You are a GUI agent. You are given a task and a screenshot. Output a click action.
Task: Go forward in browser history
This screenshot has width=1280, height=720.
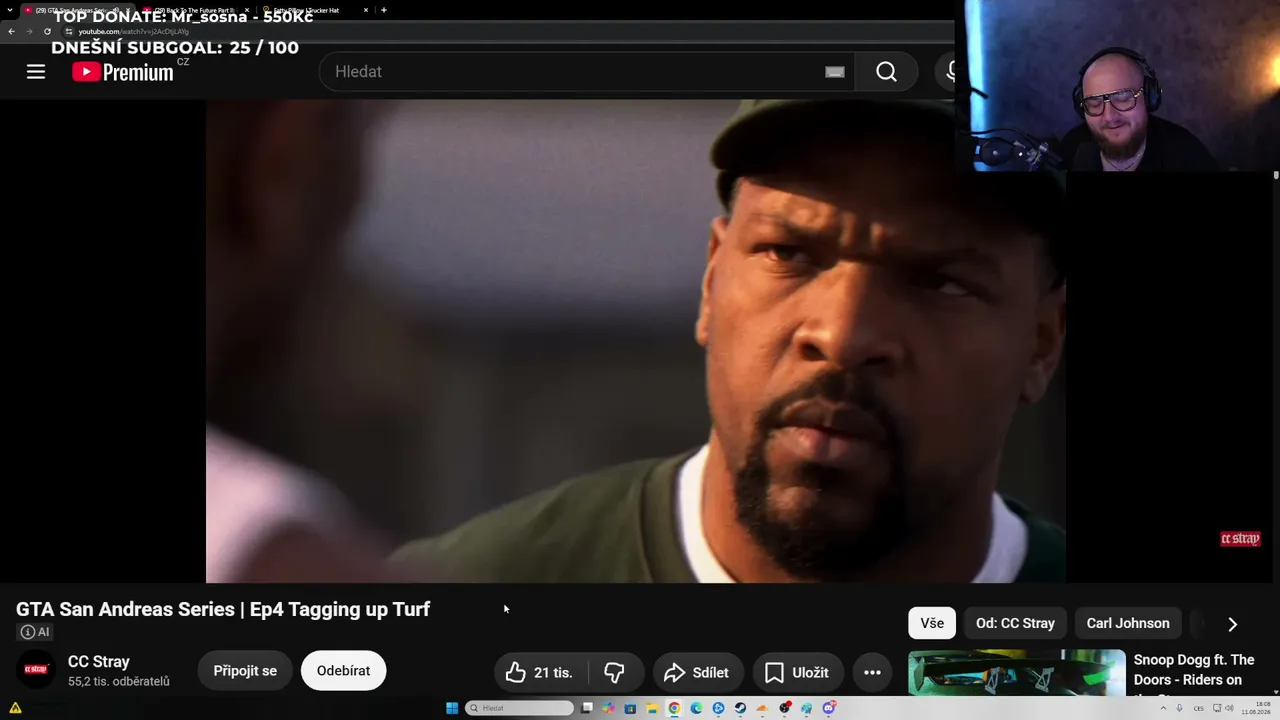(x=29, y=31)
